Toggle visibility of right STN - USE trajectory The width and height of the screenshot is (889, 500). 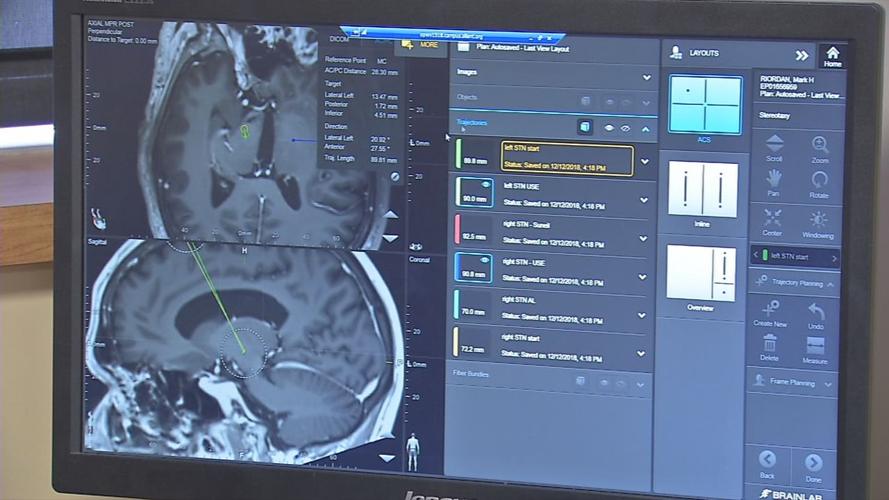tap(485, 260)
